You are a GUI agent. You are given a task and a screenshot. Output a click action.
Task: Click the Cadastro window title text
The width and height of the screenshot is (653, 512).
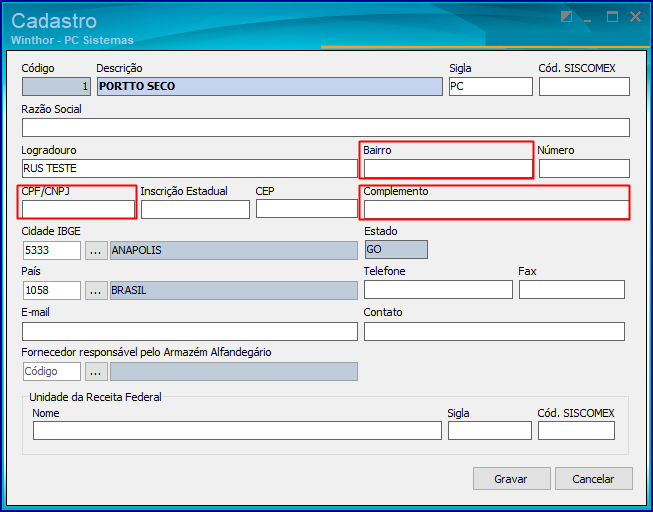coord(54,21)
